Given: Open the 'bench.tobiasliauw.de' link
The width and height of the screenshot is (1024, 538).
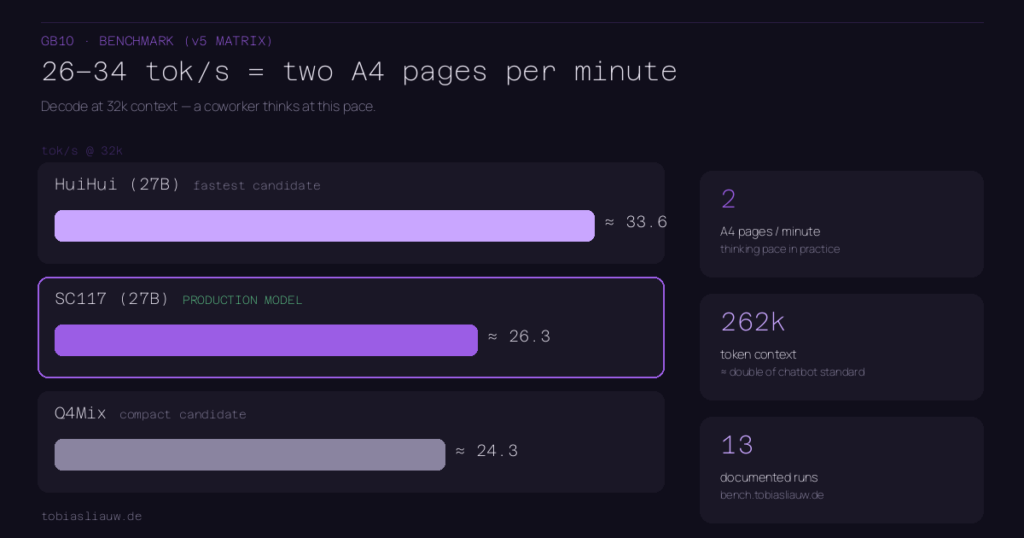Looking at the screenshot, I should point(771,495).
